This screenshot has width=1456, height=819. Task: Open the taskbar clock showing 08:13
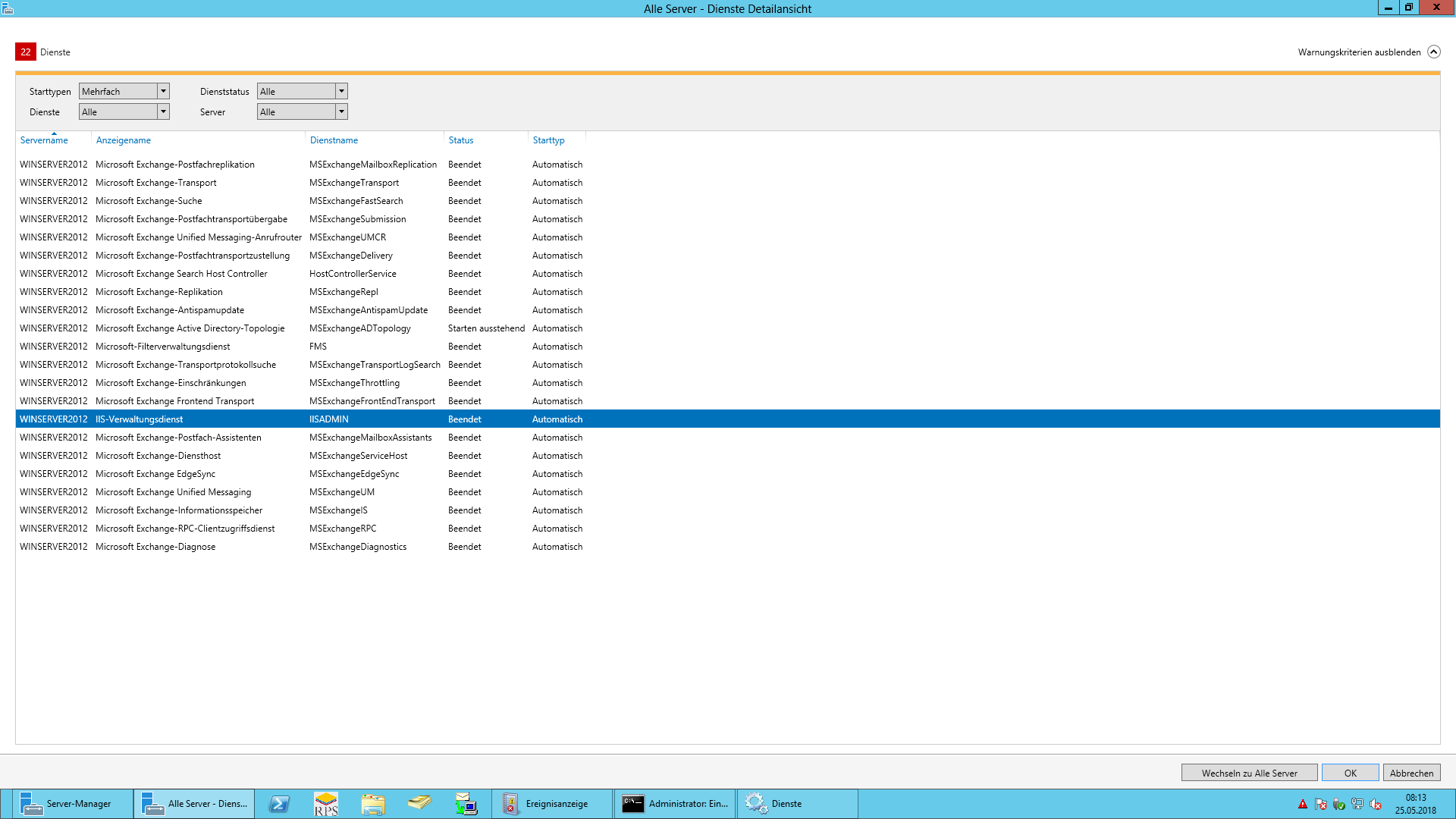(x=1415, y=804)
